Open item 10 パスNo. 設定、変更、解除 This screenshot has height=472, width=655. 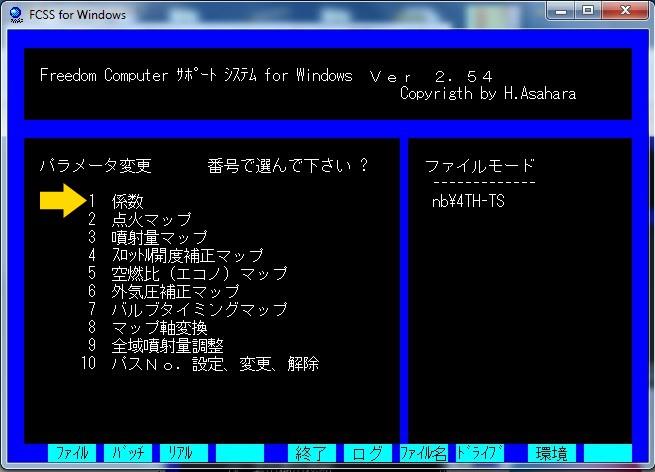click(200, 363)
